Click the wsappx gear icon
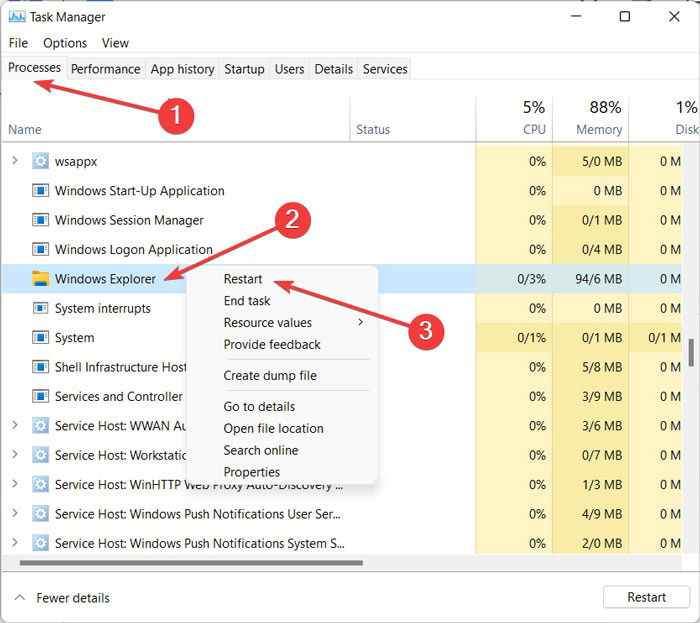 [x=40, y=161]
